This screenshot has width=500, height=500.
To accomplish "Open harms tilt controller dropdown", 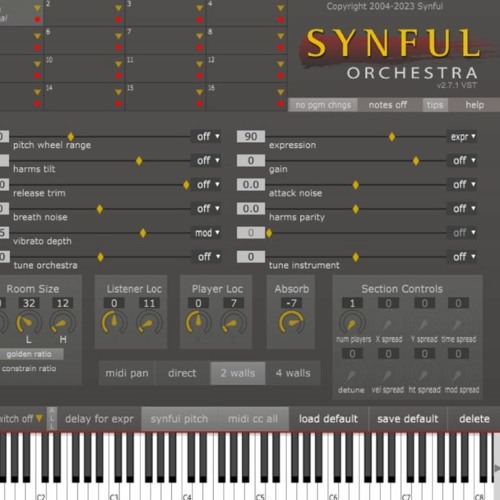I will pyautogui.click(x=206, y=160).
